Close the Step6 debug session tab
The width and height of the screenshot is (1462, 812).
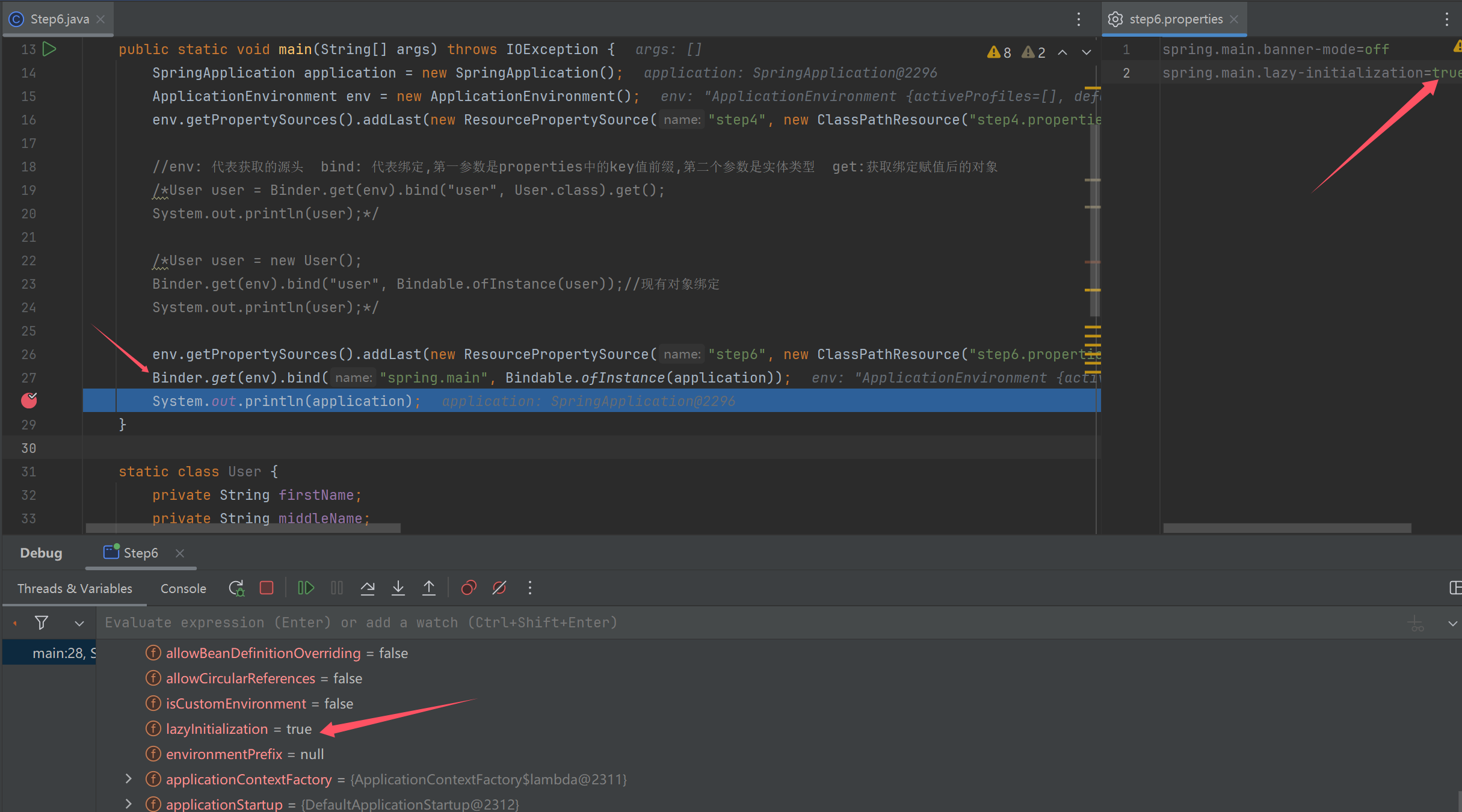180,553
